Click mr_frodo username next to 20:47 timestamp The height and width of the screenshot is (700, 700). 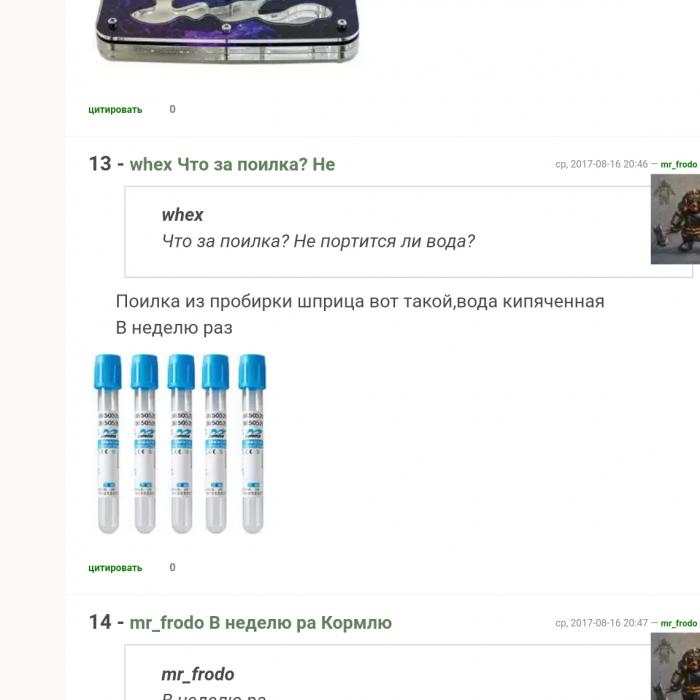click(x=679, y=623)
